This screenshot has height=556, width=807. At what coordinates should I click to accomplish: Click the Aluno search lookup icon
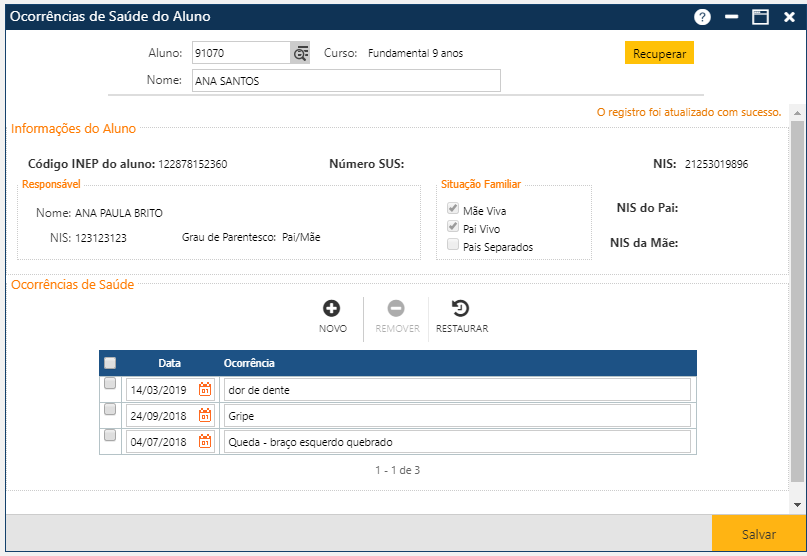coord(300,53)
